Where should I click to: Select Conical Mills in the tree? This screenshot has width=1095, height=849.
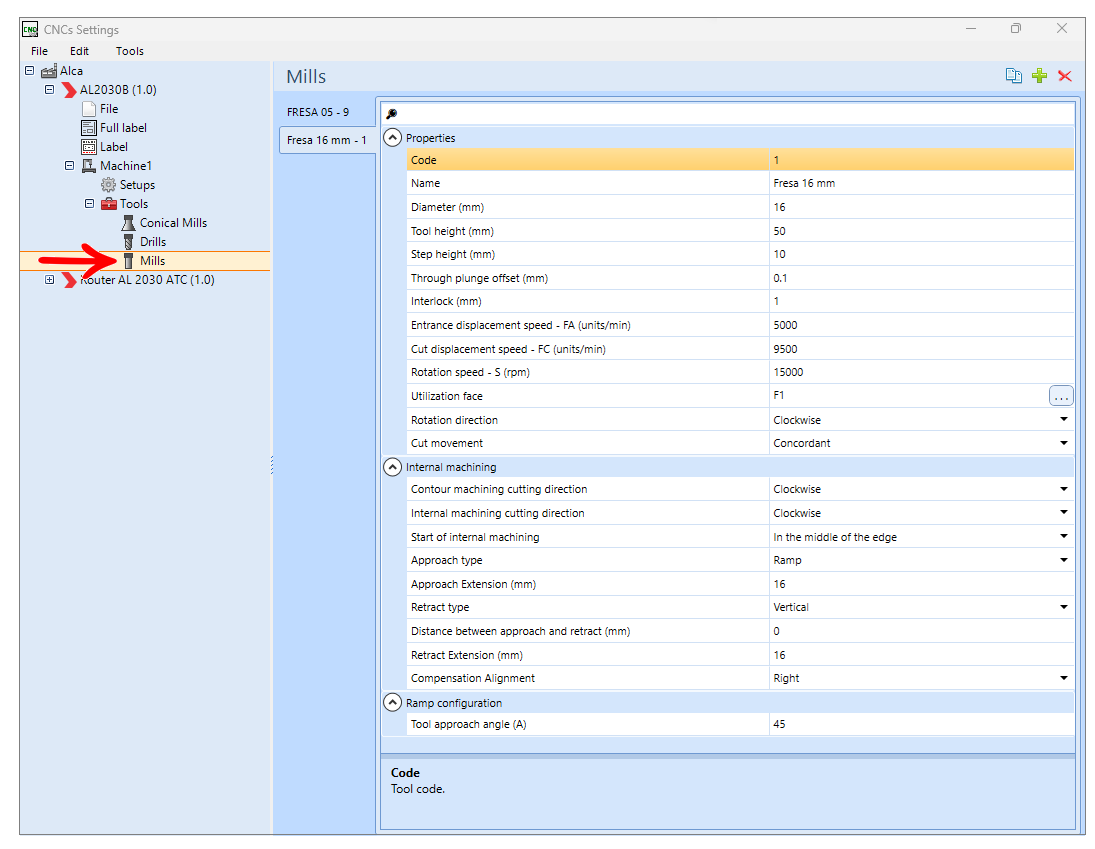pos(173,223)
